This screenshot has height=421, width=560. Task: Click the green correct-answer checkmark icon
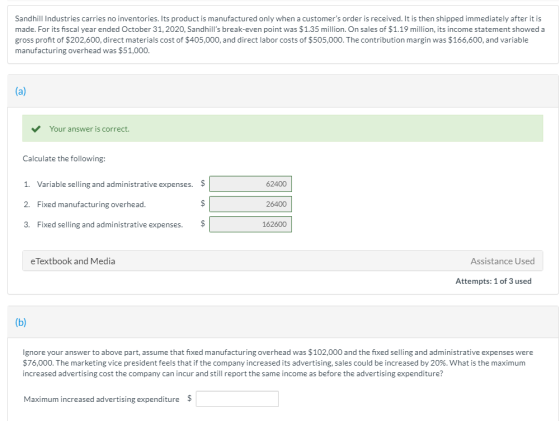(x=36, y=129)
